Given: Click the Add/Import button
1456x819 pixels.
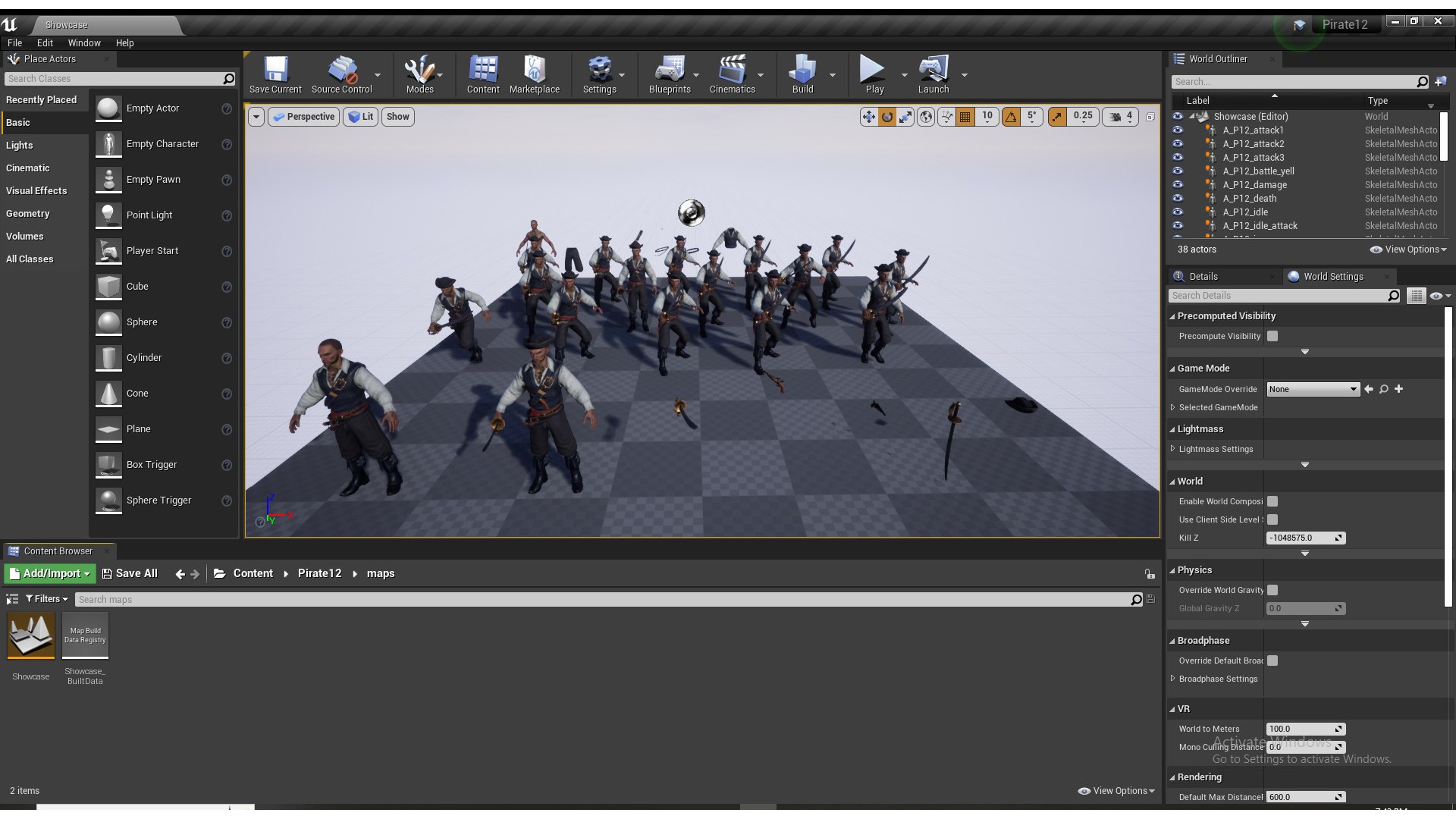Looking at the screenshot, I should [49, 573].
